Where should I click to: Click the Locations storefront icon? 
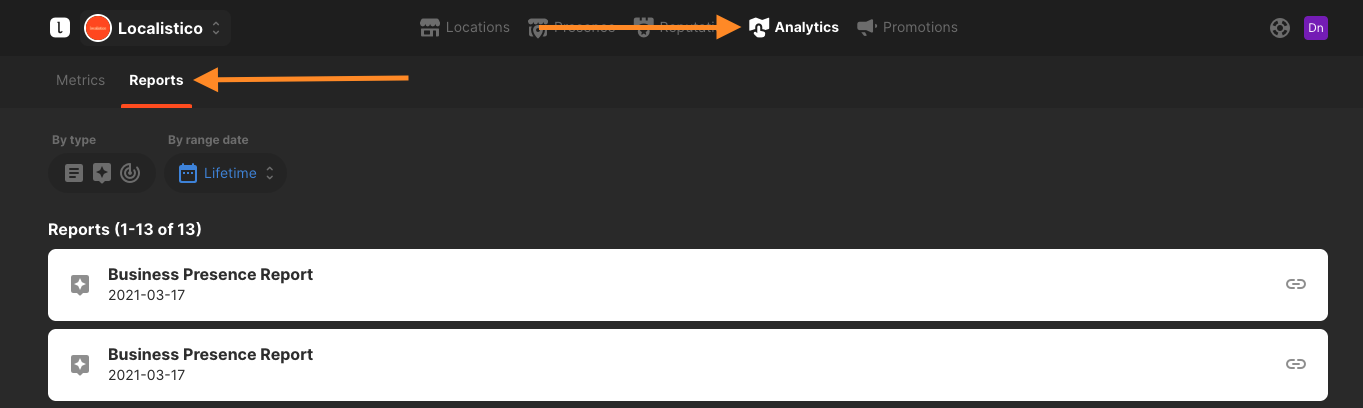pos(430,28)
